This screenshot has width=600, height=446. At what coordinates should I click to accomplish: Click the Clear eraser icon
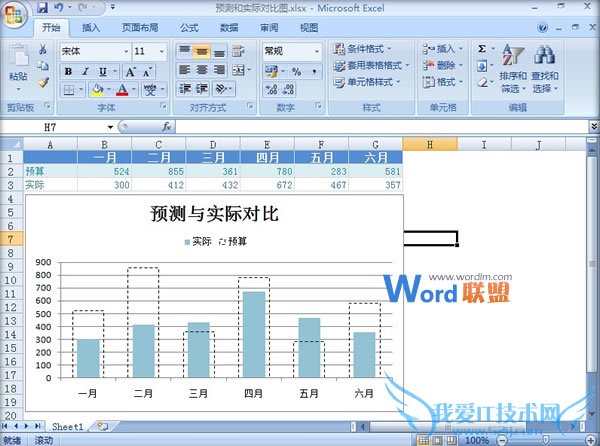tap(482, 83)
